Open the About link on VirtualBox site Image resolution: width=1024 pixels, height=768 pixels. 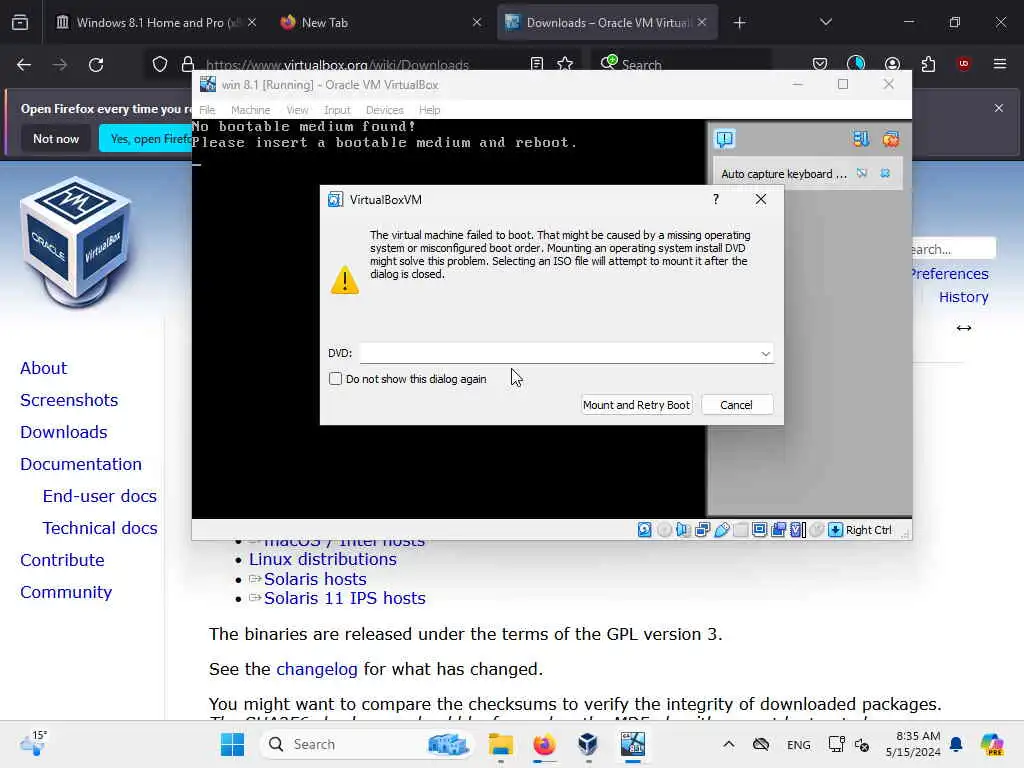43,368
